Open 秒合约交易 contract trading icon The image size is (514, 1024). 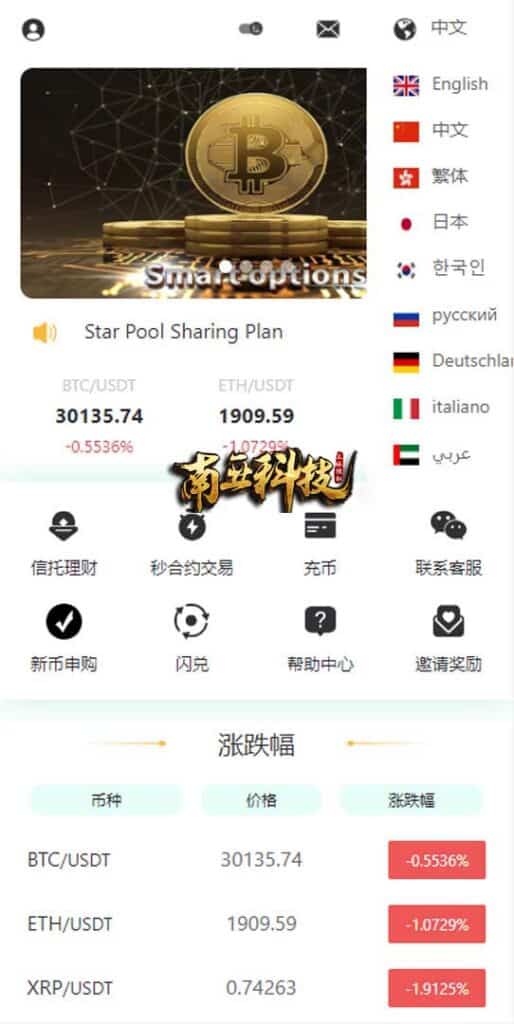point(191,526)
